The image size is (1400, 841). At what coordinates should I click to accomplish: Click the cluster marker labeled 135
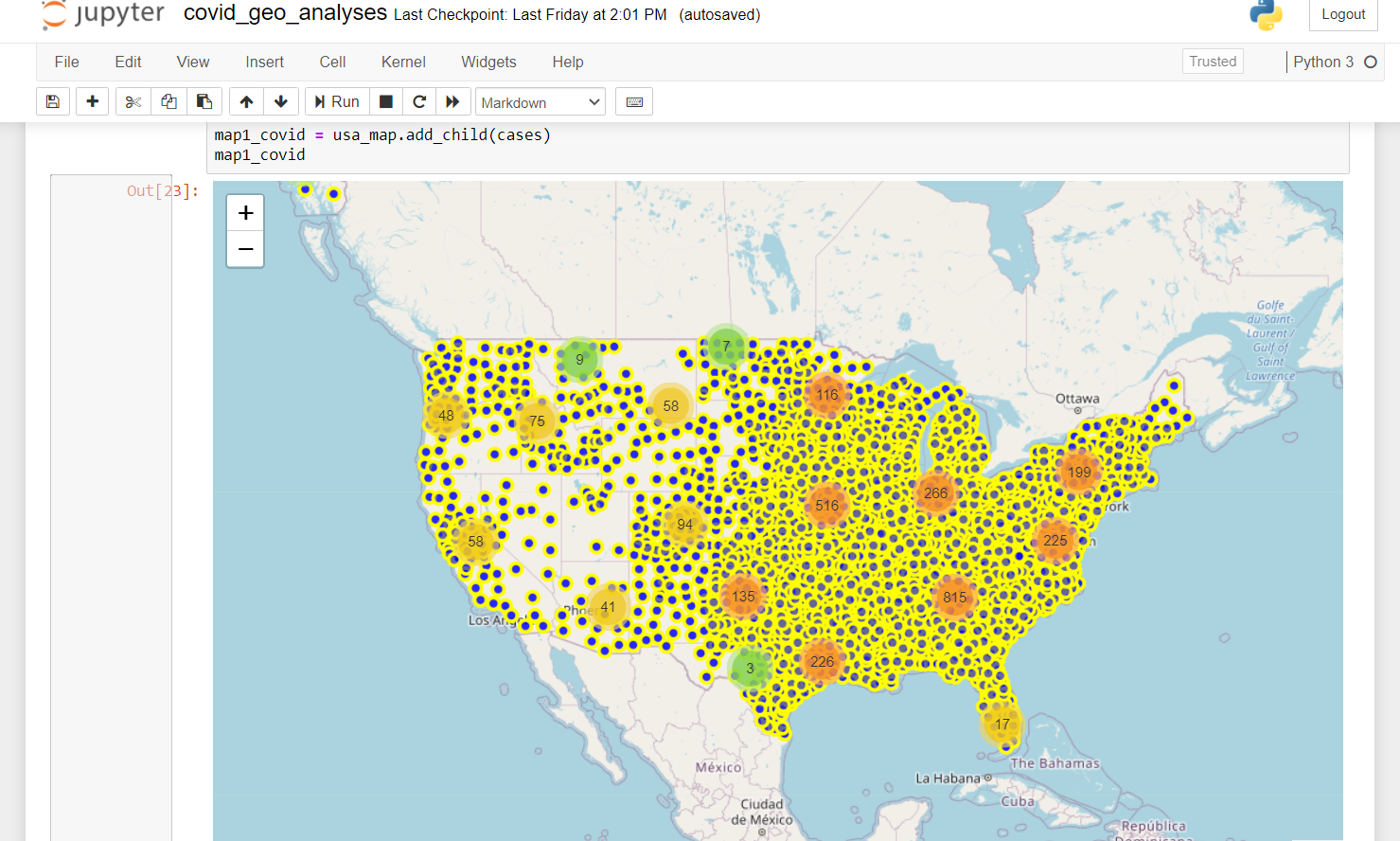pos(744,597)
